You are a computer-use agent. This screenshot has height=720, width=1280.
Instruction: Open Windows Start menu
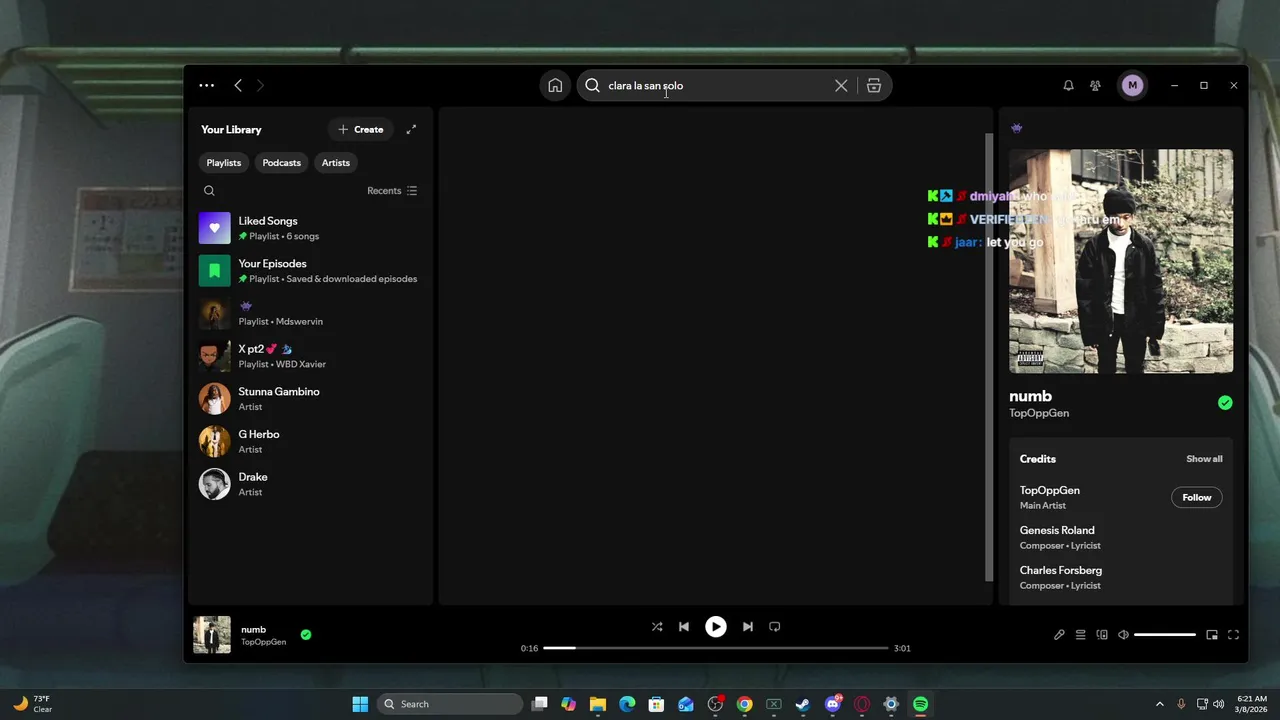coord(360,704)
